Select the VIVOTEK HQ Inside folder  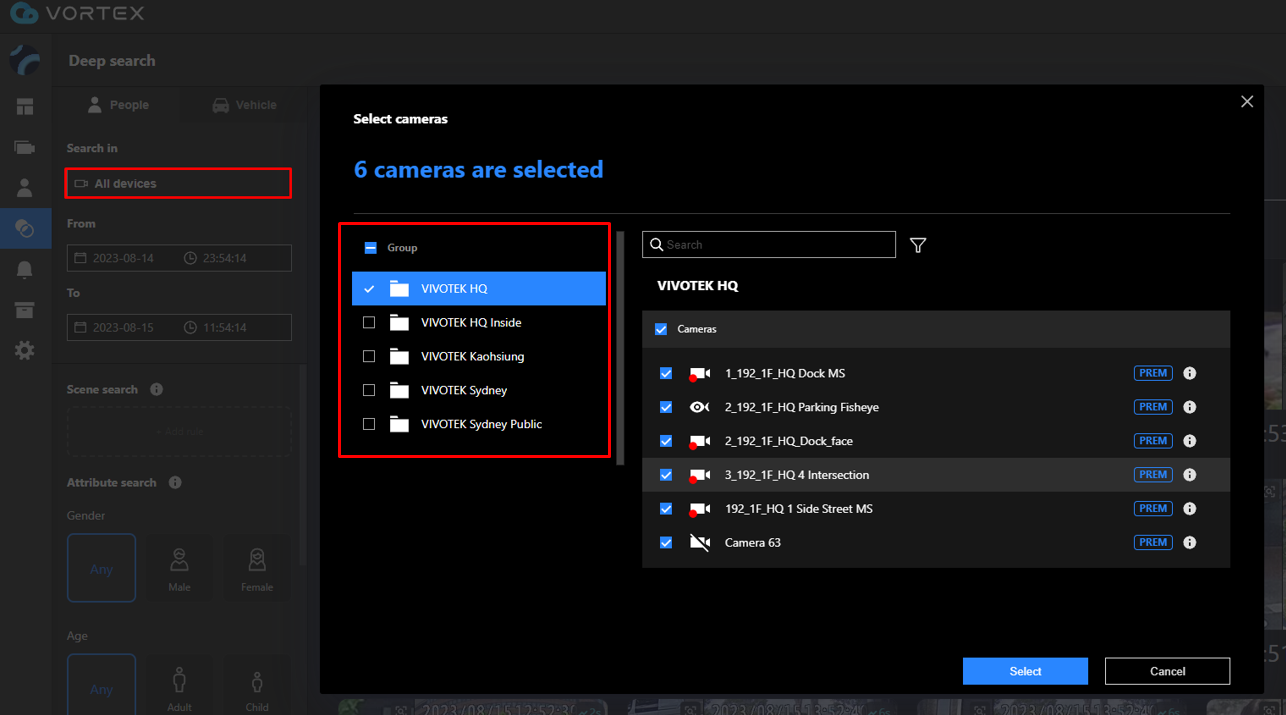[471, 323]
